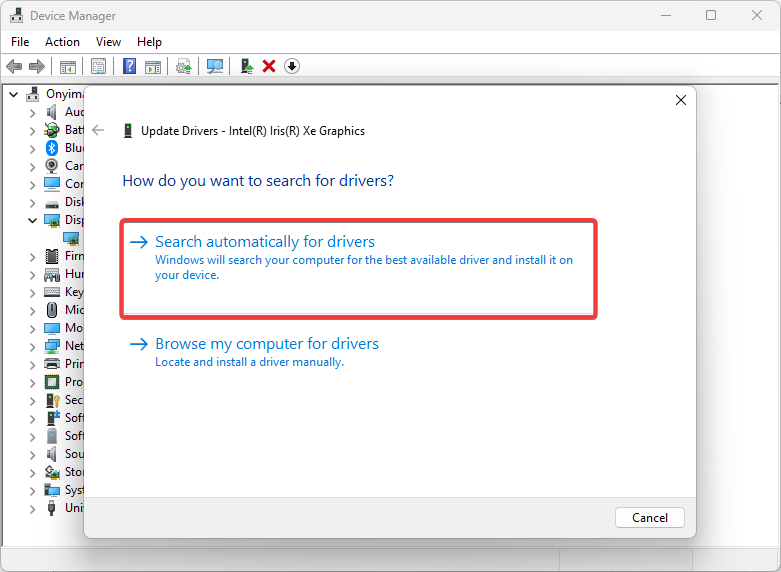Click Scan for hardware changes monitor icon

tap(215, 66)
